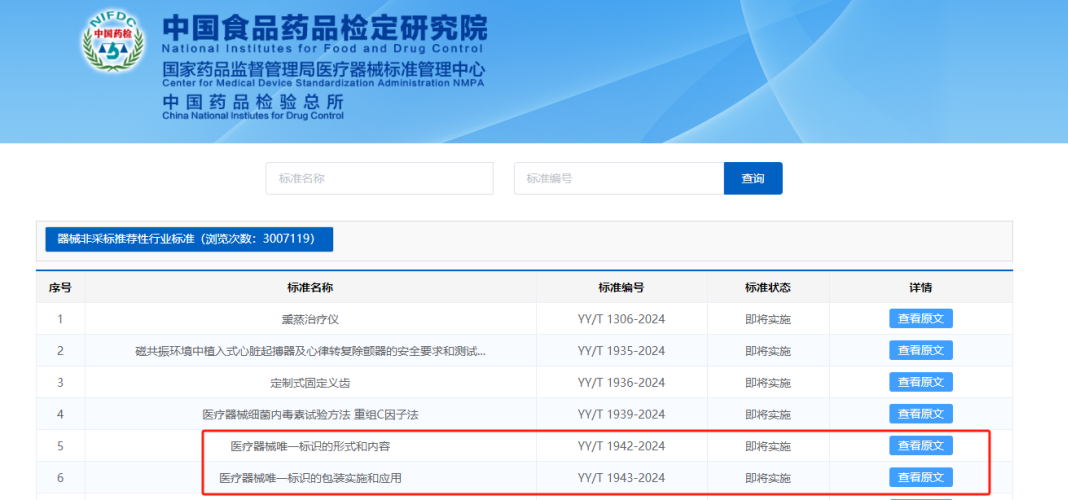
Task: Click the 医疗器械细菌内毒素试验方法 standard name
Action: (310, 414)
